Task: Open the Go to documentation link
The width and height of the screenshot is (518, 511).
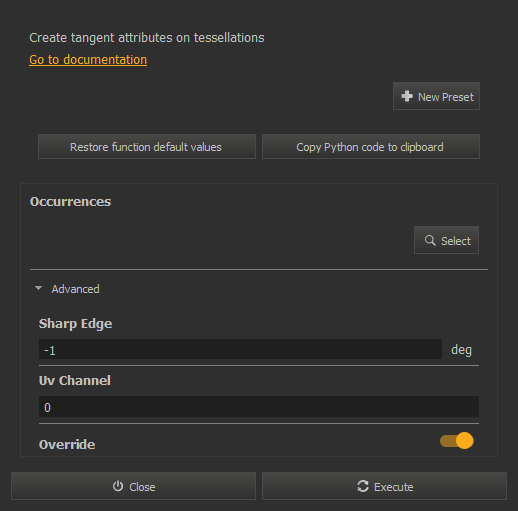Action: pyautogui.click(x=88, y=60)
